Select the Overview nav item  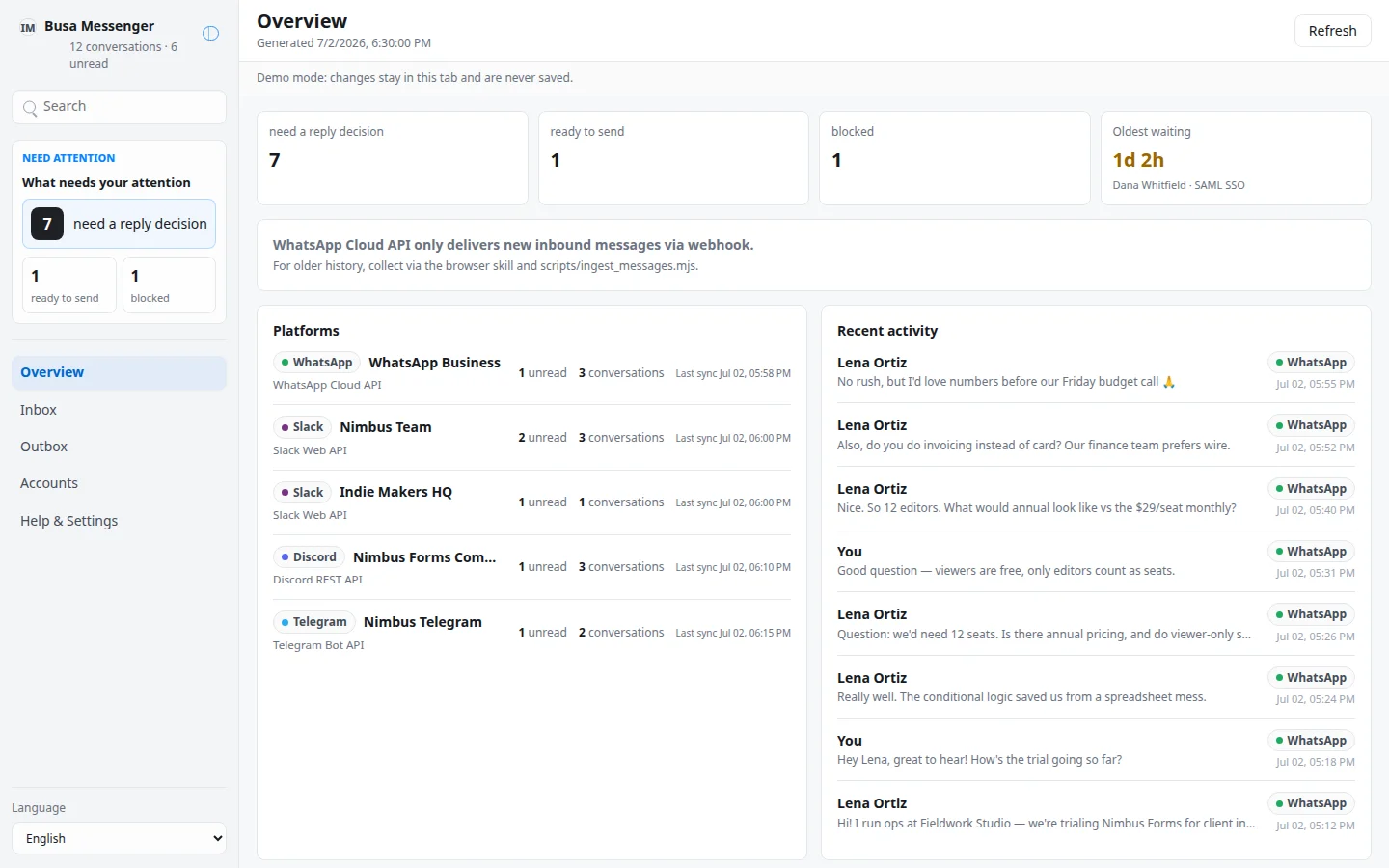(120, 372)
